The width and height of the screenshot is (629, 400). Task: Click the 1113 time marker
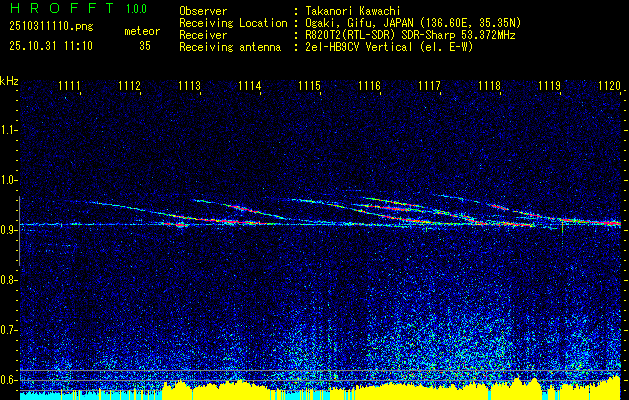[x=189, y=85]
